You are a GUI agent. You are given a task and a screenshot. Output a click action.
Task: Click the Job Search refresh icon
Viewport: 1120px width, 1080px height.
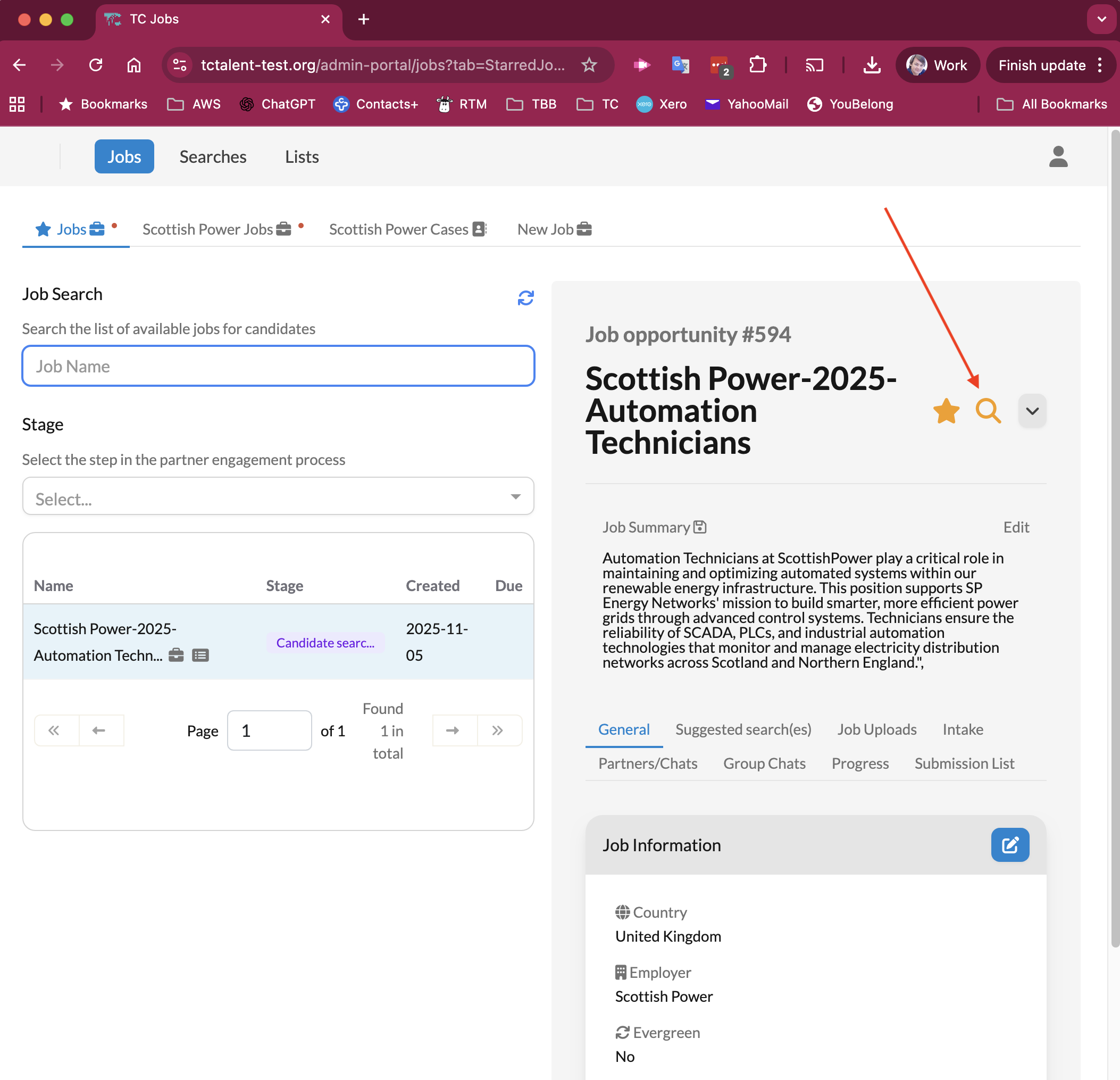coord(525,298)
